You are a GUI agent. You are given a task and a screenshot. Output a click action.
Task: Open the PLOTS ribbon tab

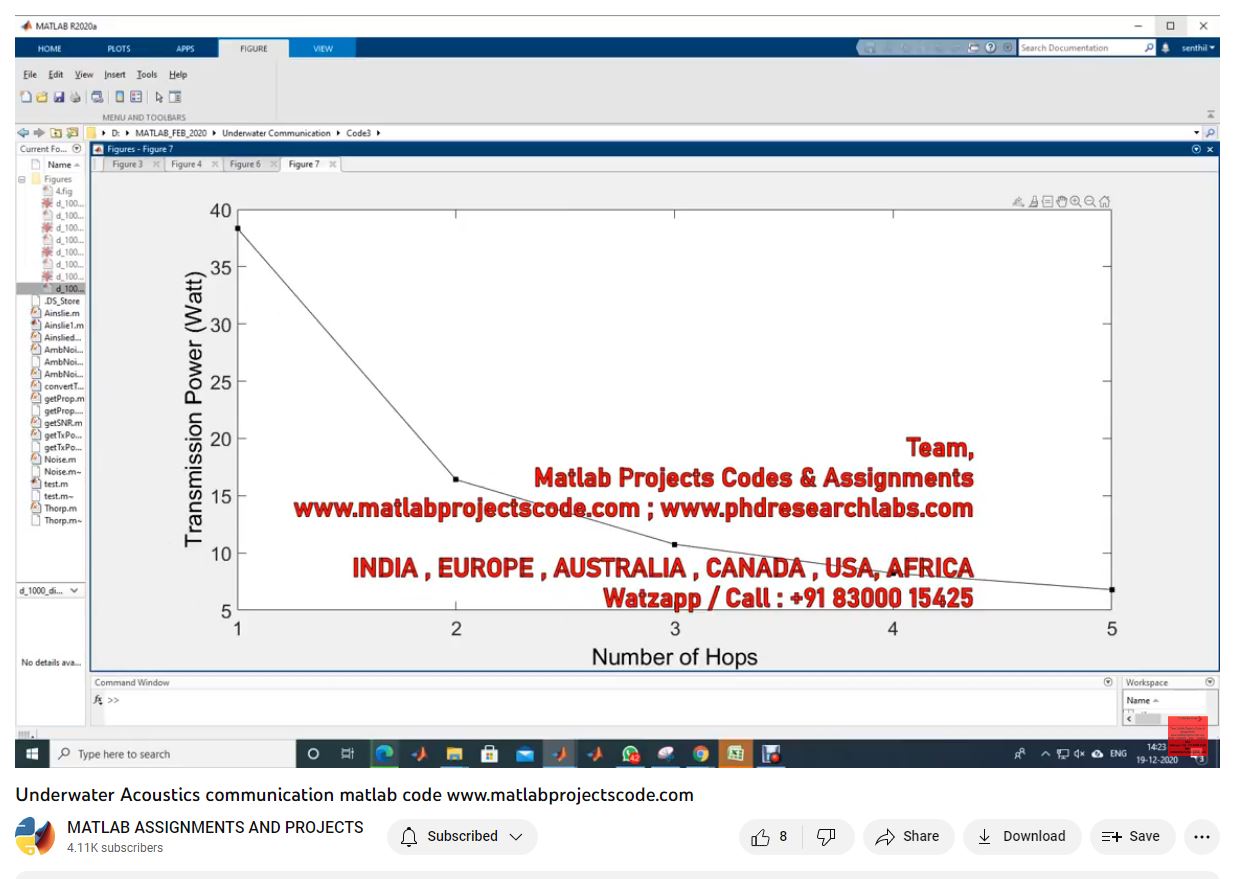[x=119, y=48]
